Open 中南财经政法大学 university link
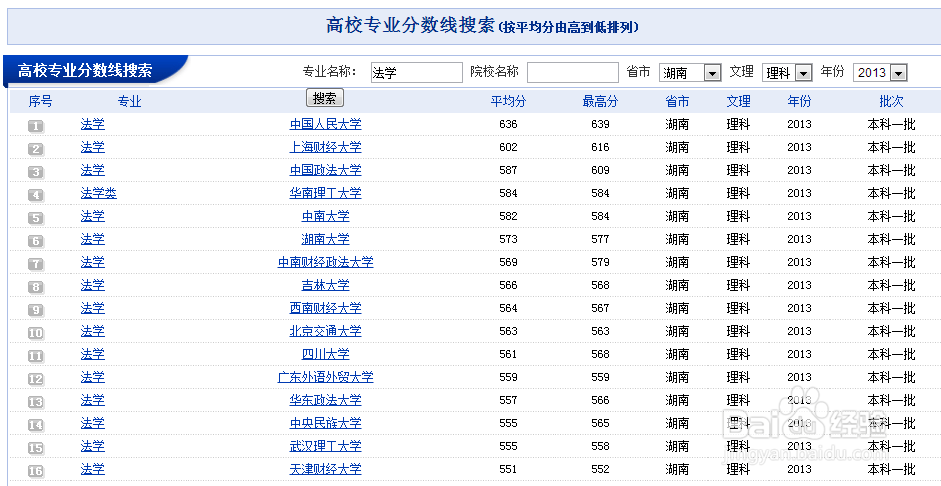The height and width of the screenshot is (486, 941). coord(325,262)
